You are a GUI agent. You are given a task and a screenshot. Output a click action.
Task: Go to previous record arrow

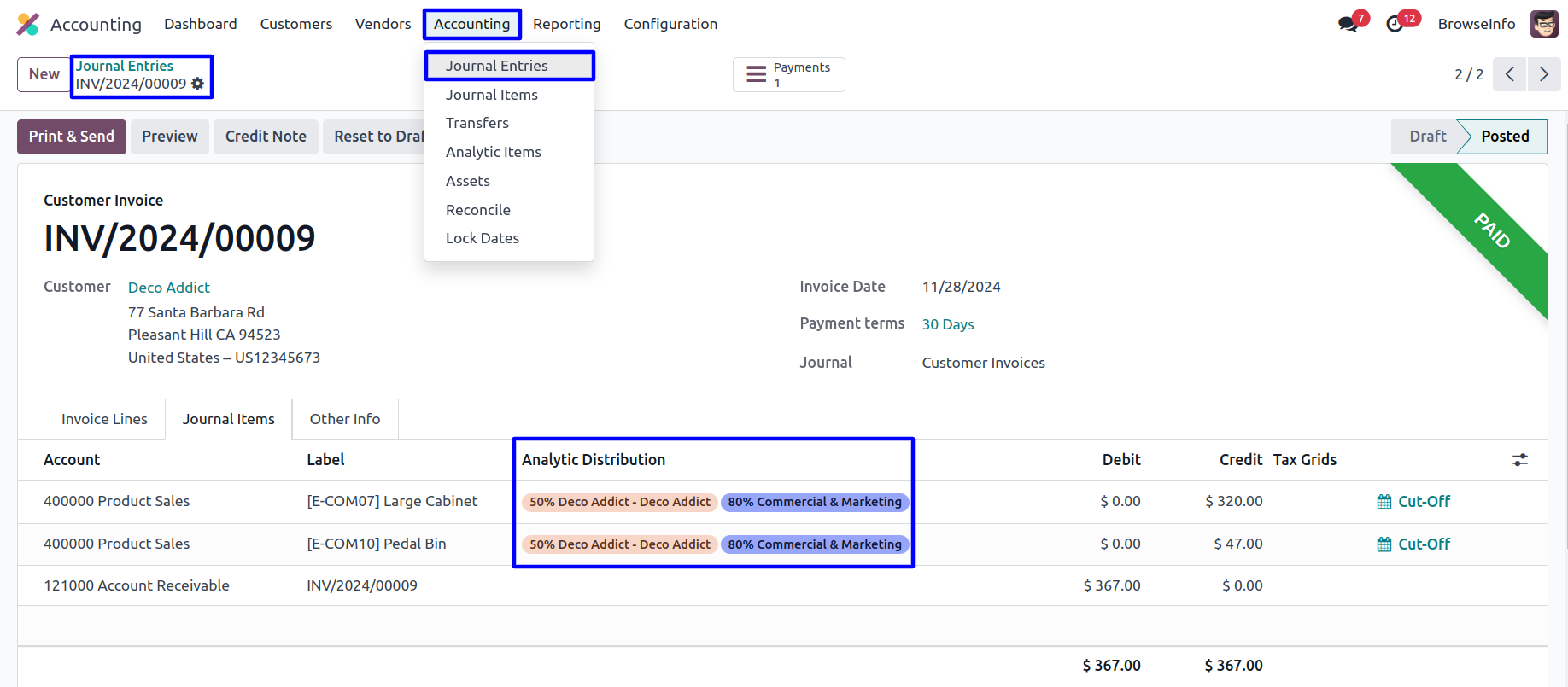[x=1509, y=74]
